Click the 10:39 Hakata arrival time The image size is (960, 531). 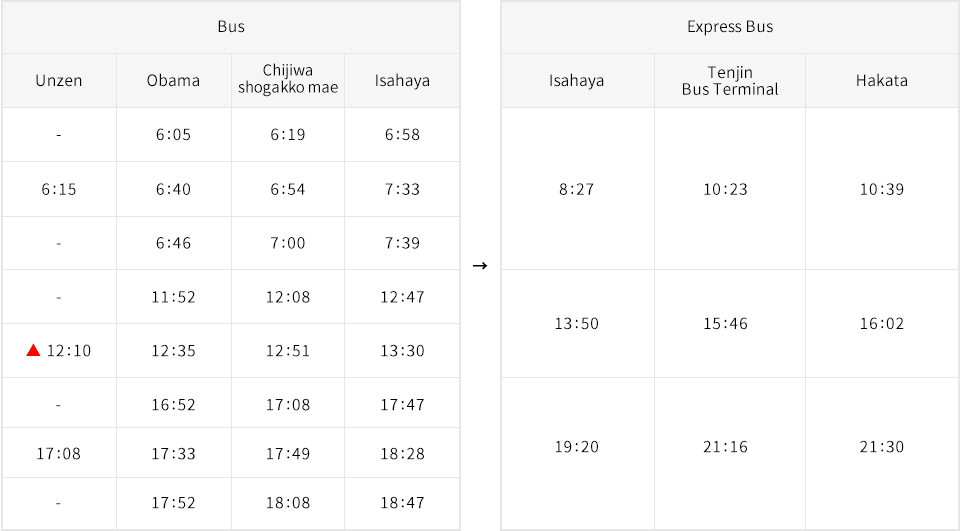(x=882, y=189)
